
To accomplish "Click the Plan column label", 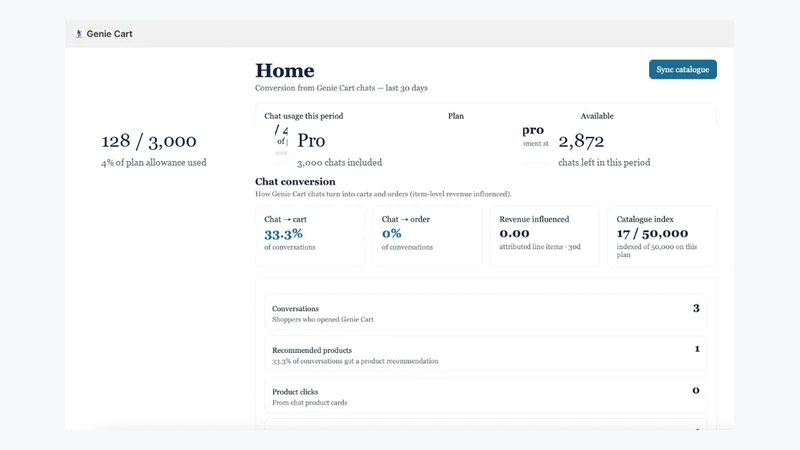I will point(456,116).
